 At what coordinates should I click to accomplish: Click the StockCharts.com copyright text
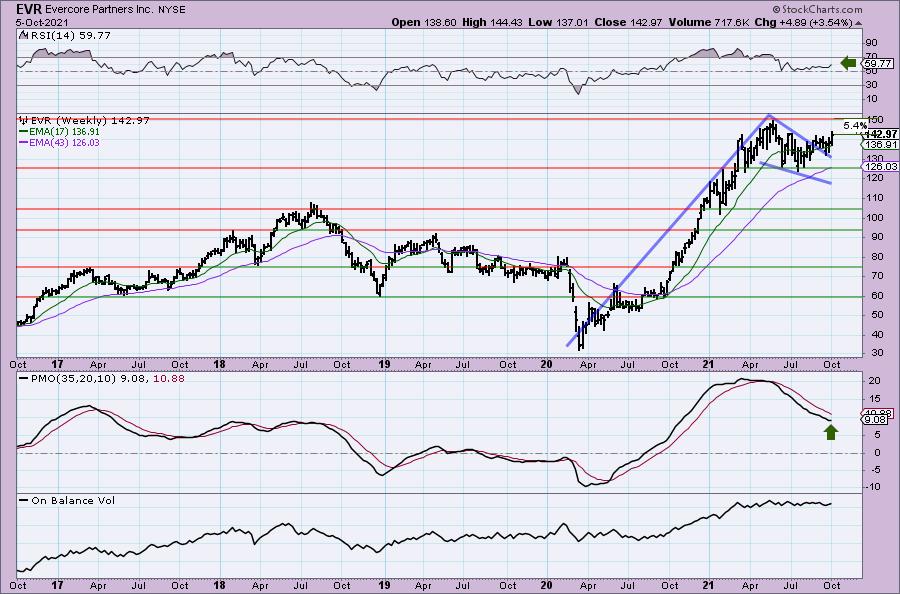point(817,9)
